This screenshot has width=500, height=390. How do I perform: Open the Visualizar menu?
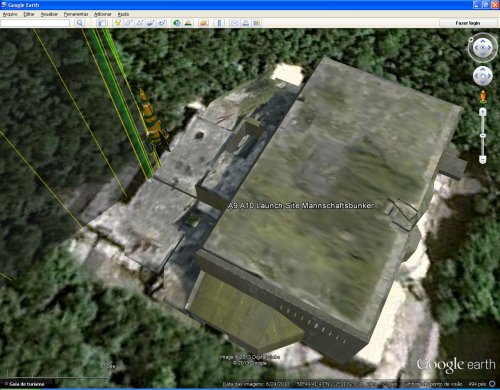(49, 14)
